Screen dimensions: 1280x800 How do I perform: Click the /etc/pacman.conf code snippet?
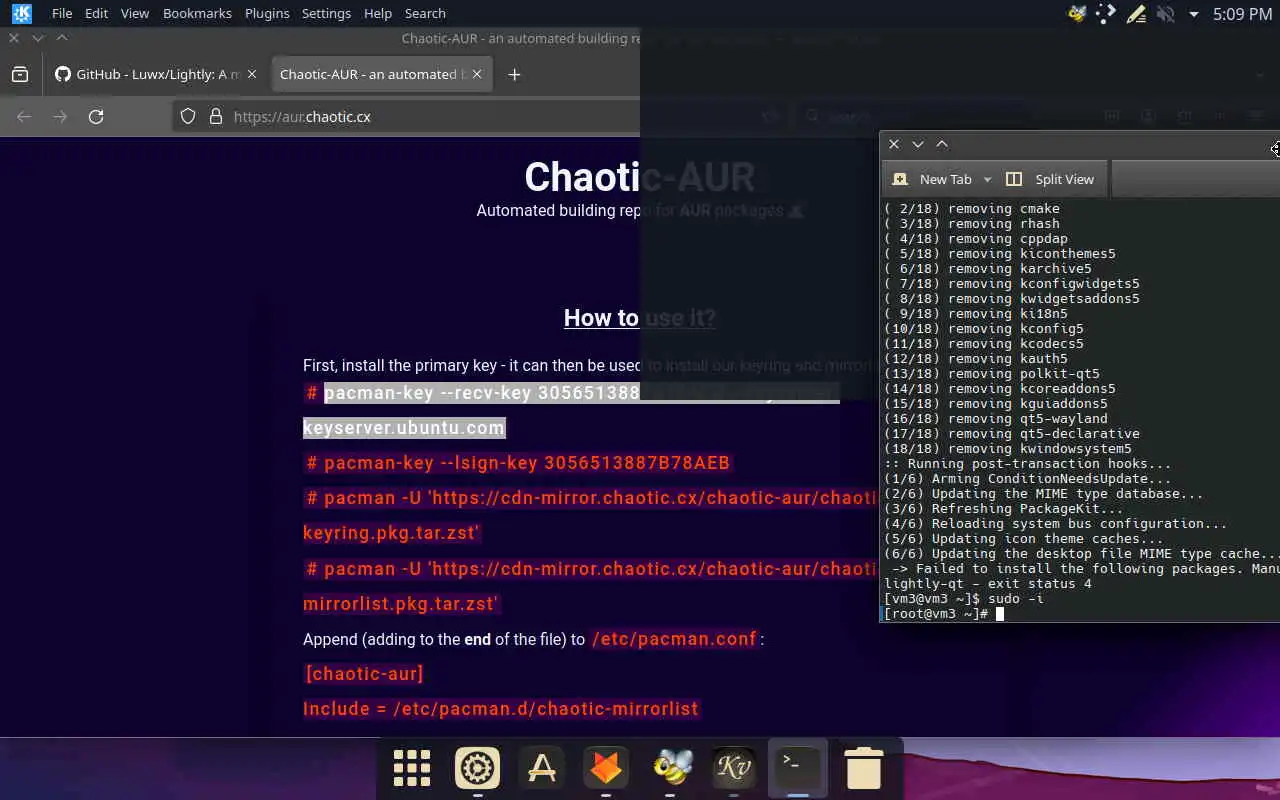coord(674,639)
